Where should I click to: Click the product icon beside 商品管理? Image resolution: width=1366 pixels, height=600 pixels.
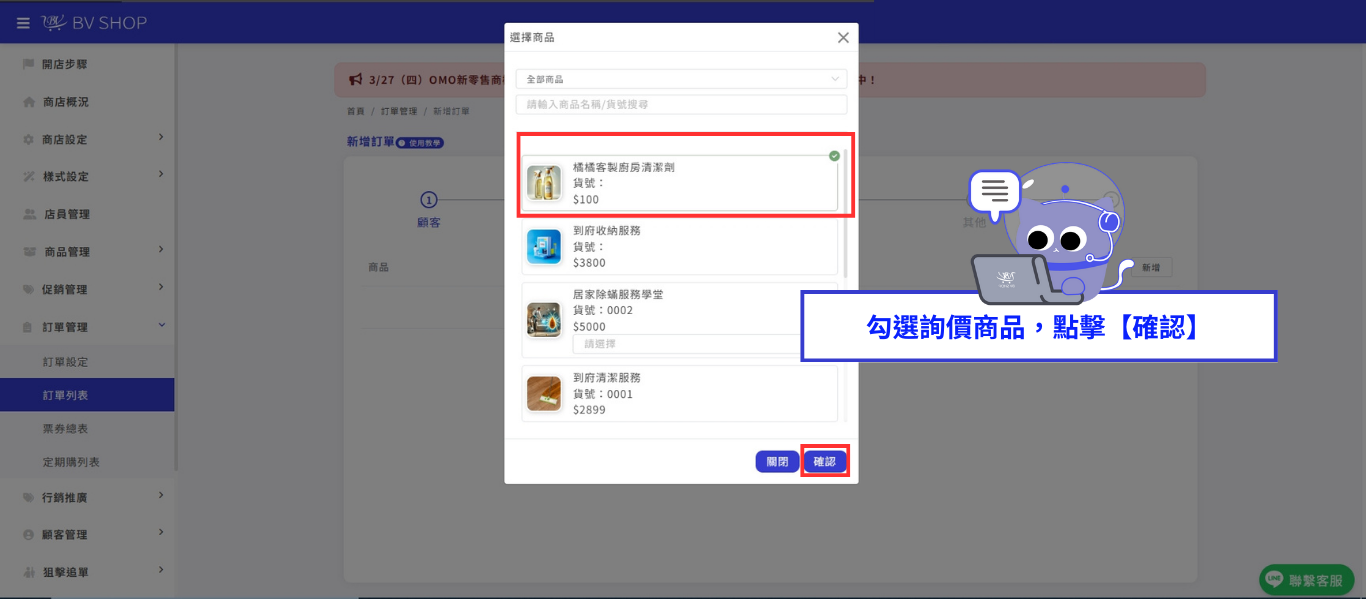(x=28, y=251)
